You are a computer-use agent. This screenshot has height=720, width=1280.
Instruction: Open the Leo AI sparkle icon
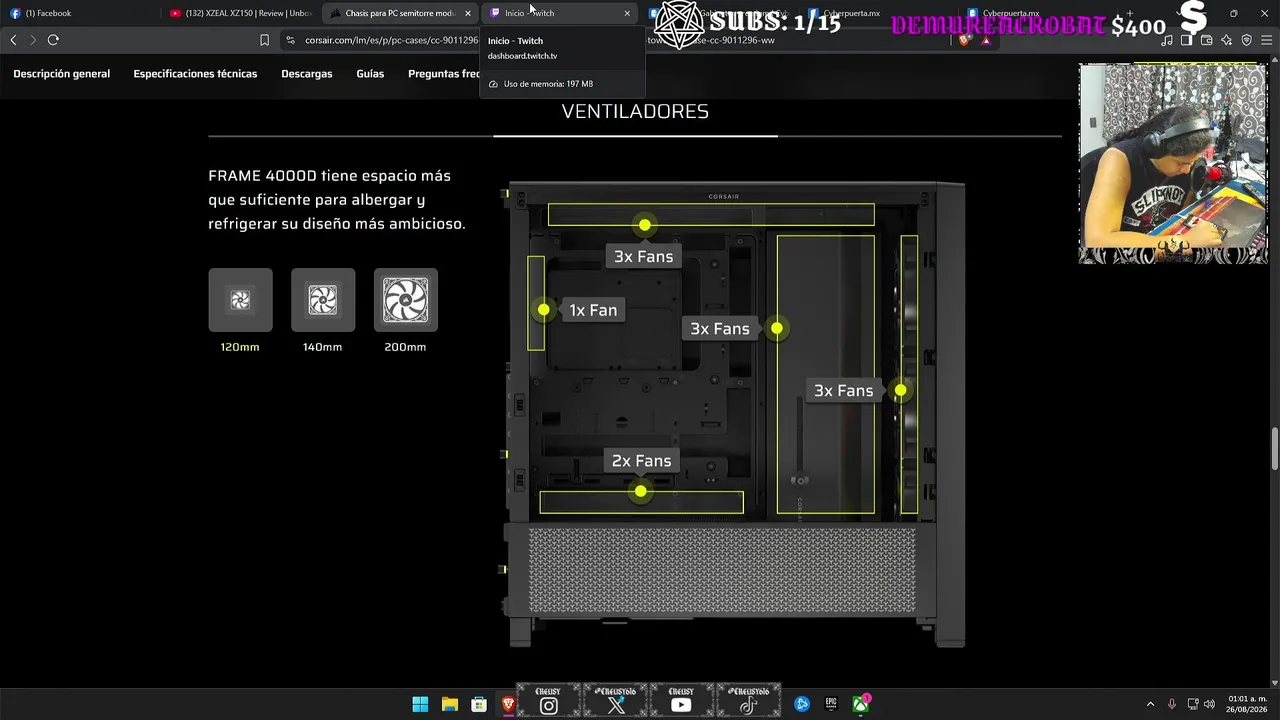pos(1227,40)
